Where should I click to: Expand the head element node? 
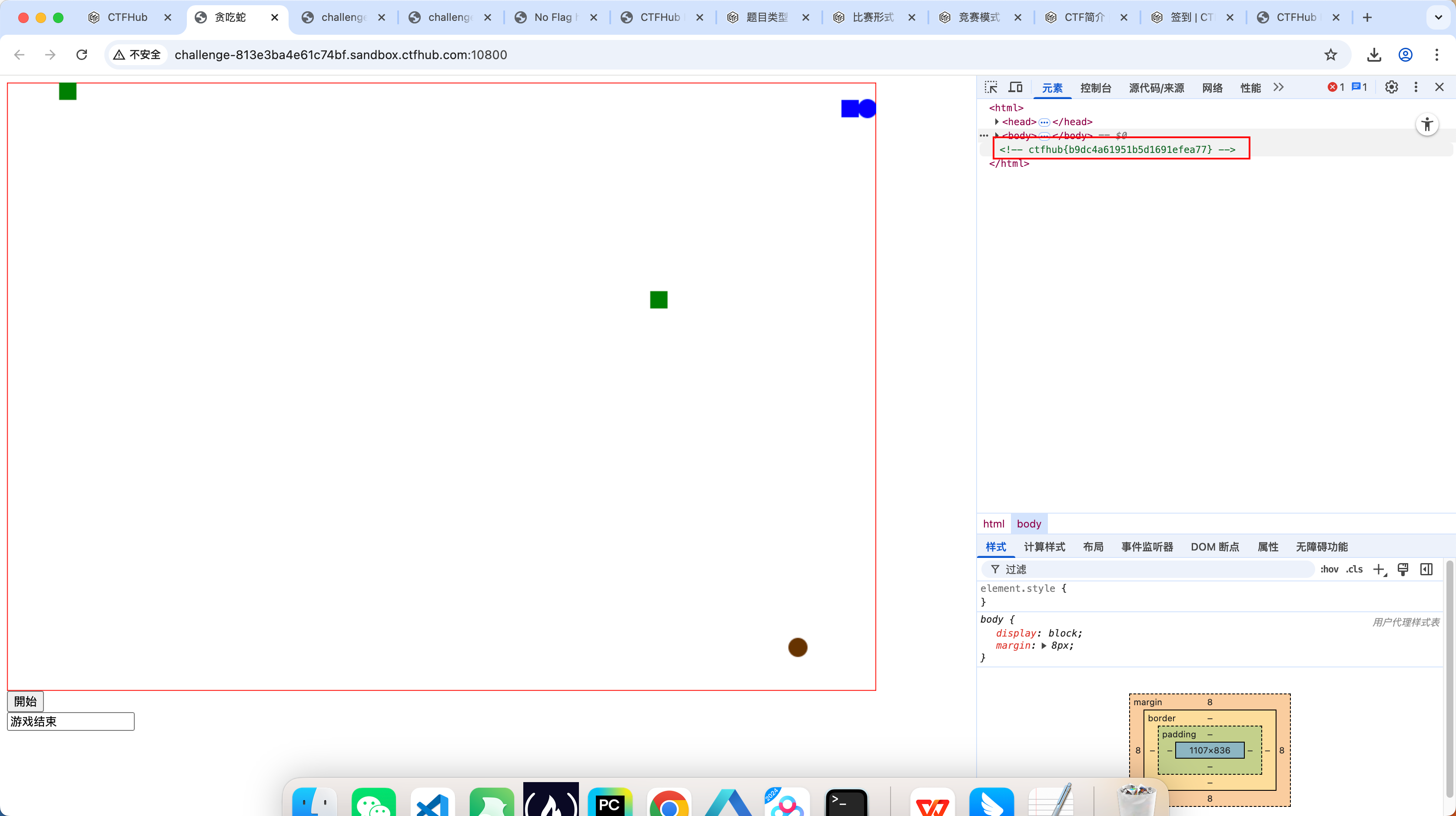coord(997,122)
